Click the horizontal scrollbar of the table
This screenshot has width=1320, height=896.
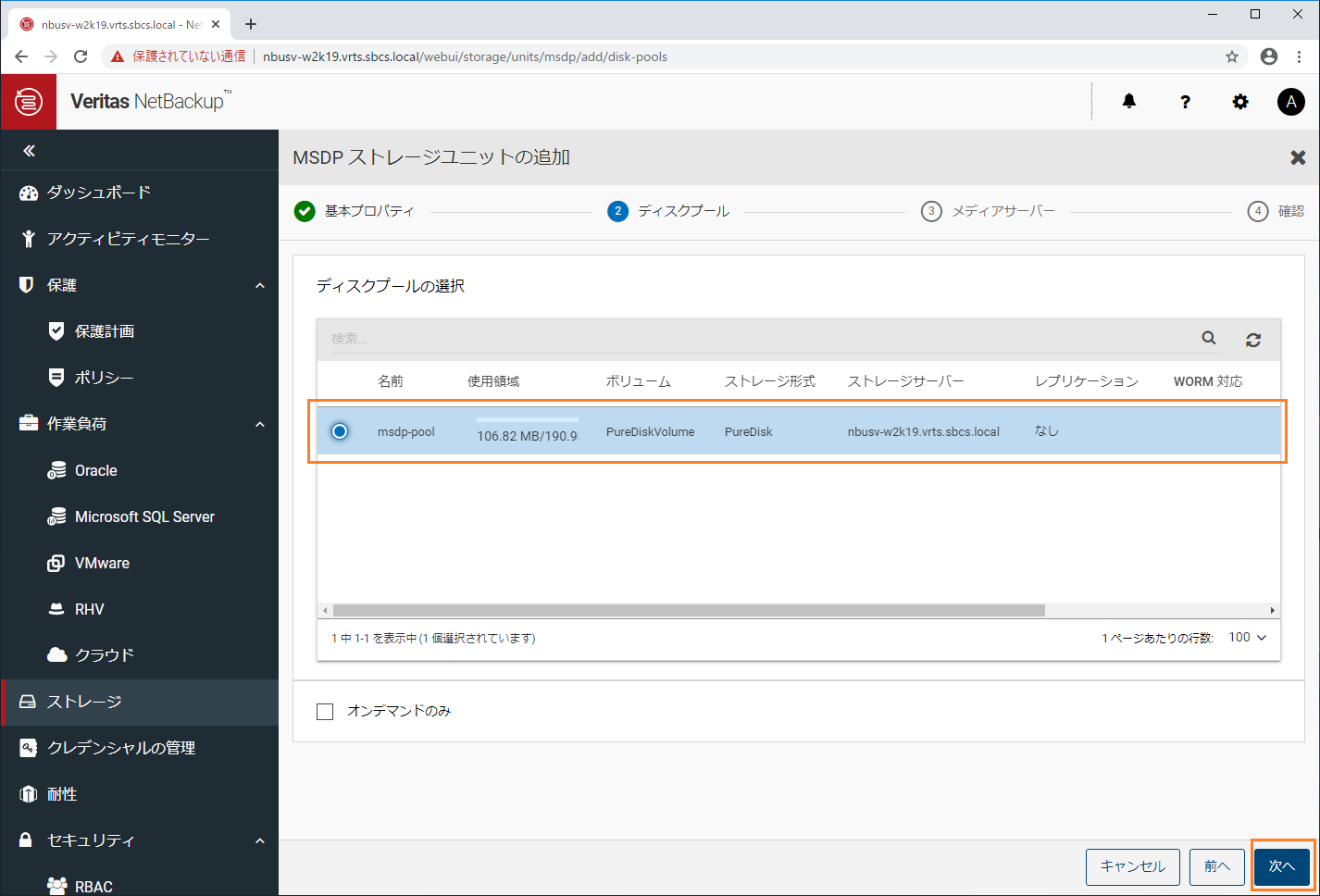point(689,611)
